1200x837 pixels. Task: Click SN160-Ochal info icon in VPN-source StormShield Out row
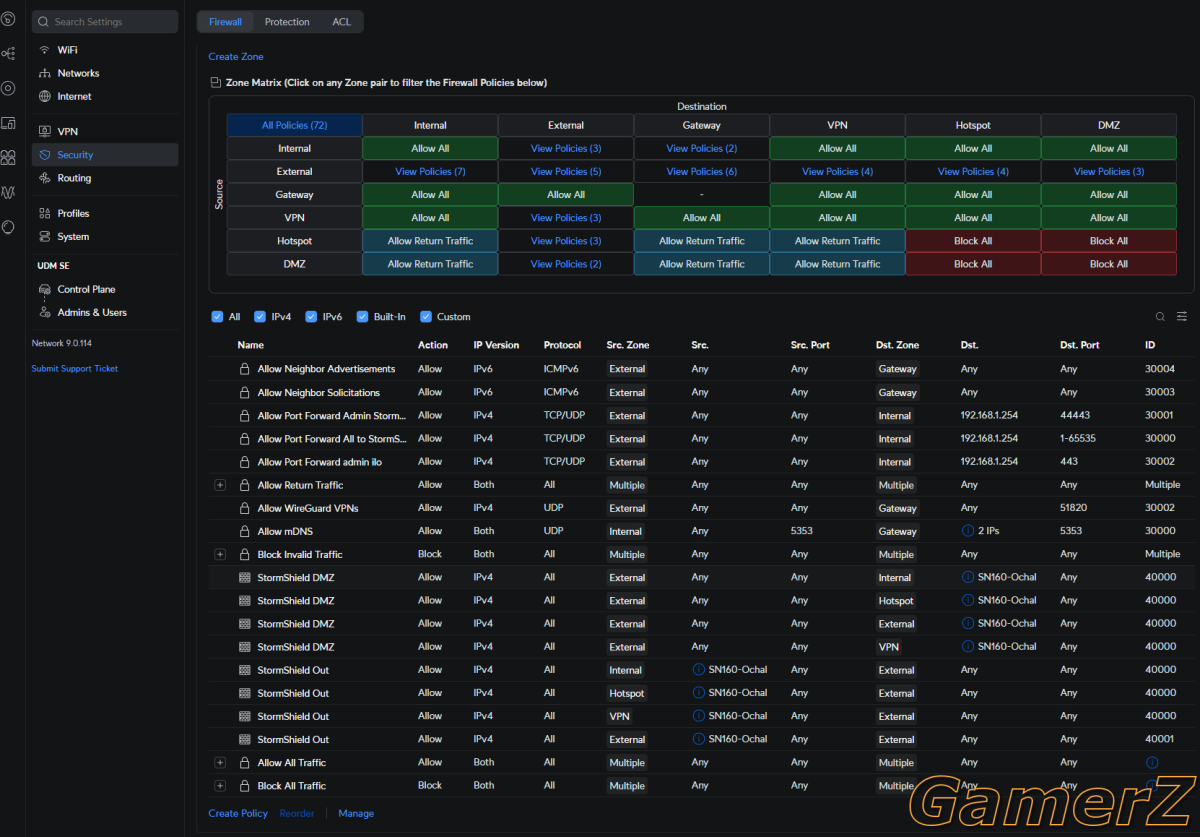698,716
